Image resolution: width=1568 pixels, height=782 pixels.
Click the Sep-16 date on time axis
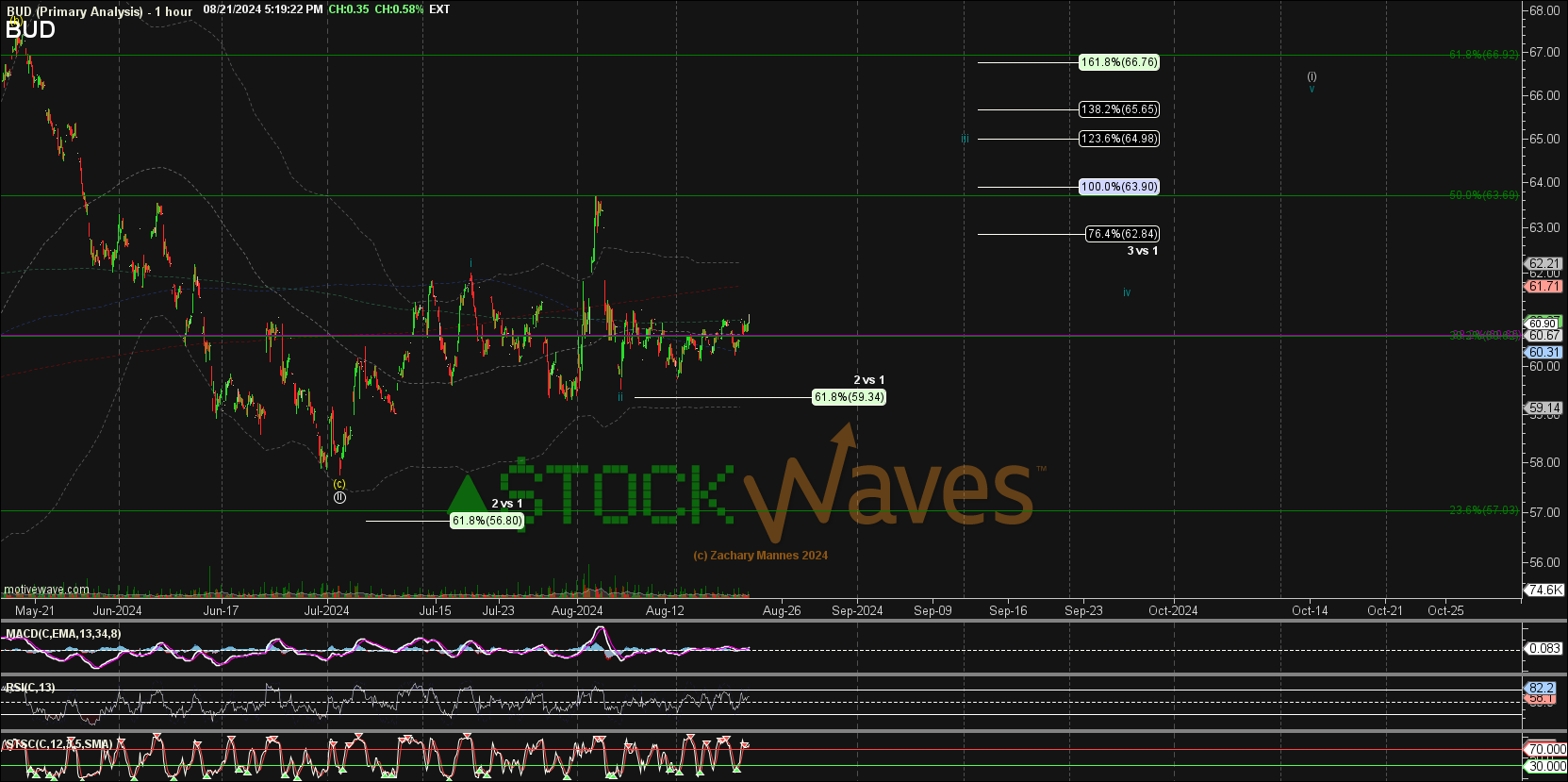(1008, 611)
